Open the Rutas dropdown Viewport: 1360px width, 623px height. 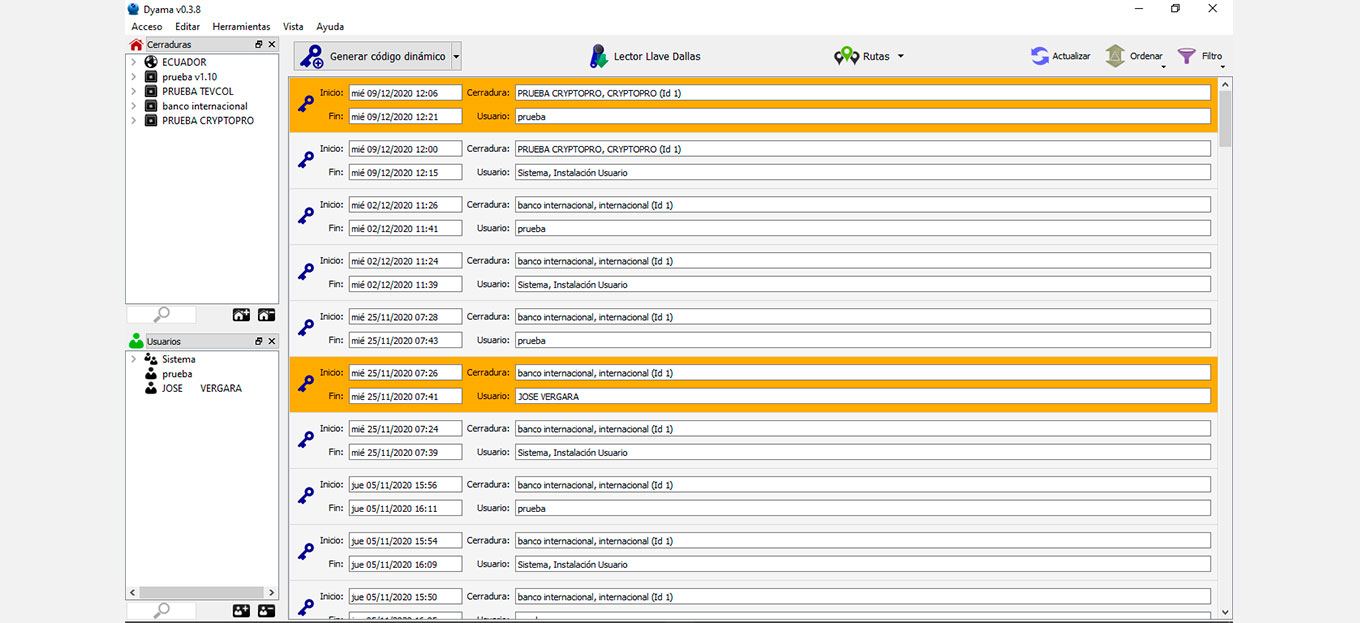870,57
